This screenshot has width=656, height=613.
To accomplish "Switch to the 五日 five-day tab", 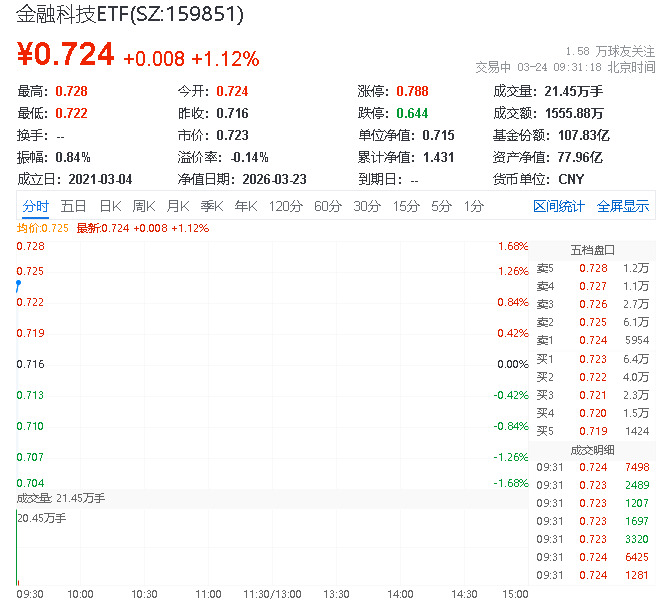I will [x=73, y=206].
